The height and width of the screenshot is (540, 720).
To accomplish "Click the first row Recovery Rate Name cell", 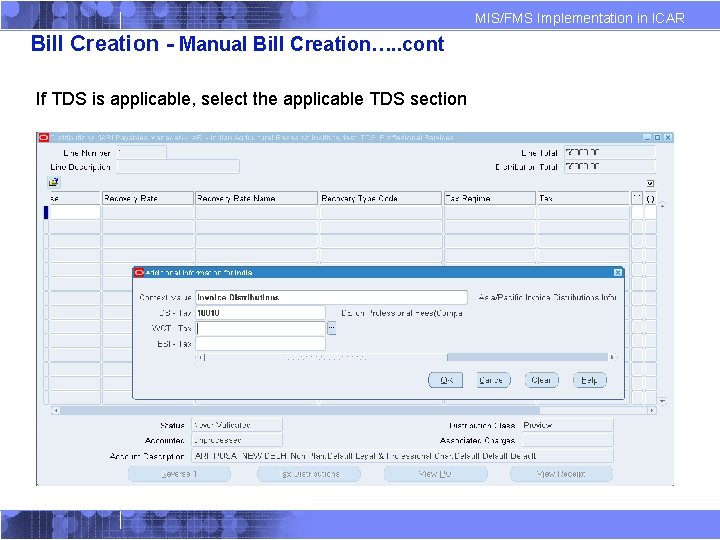I will [256, 212].
